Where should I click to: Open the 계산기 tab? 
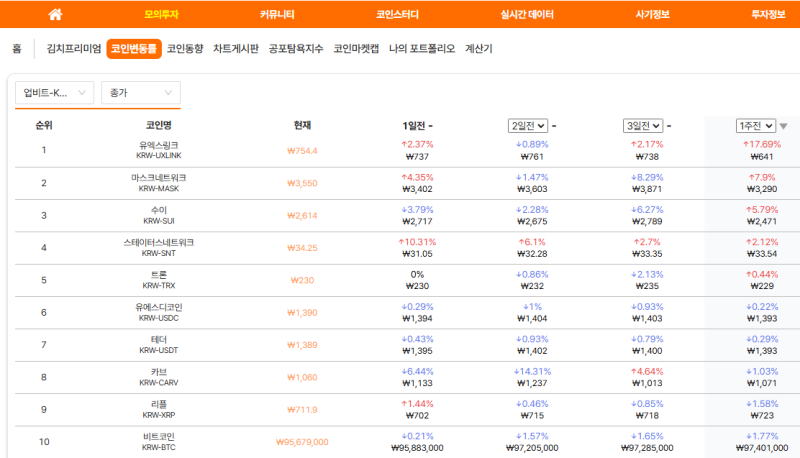pyautogui.click(x=479, y=48)
